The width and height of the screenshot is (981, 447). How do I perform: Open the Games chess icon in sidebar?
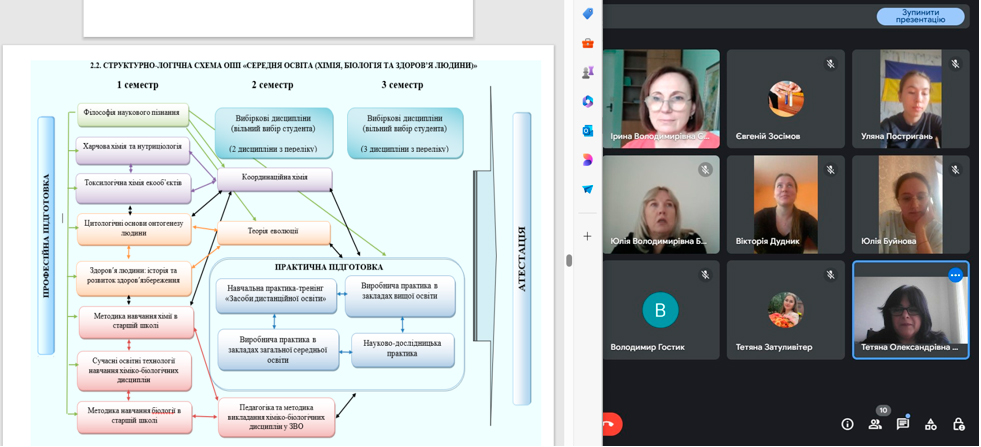[588, 72]
